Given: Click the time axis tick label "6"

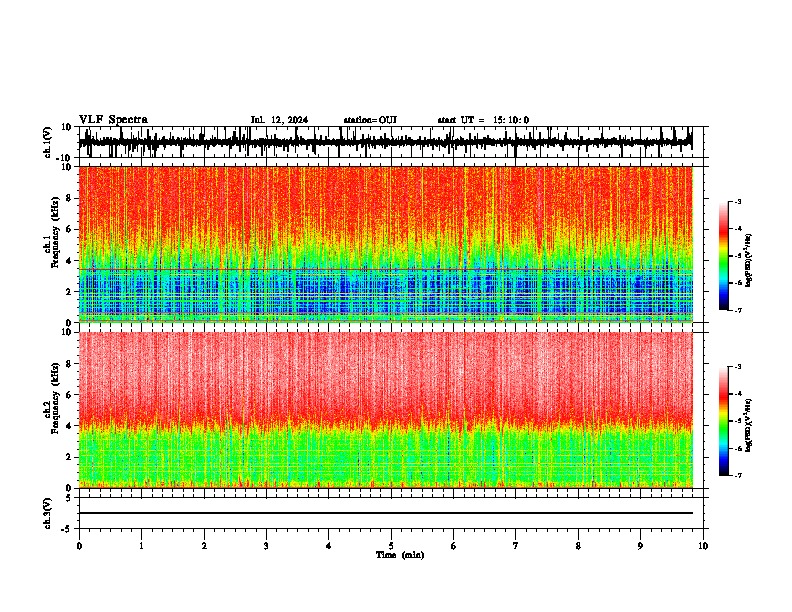Looking at the screenshot, I should coord(454,546).
